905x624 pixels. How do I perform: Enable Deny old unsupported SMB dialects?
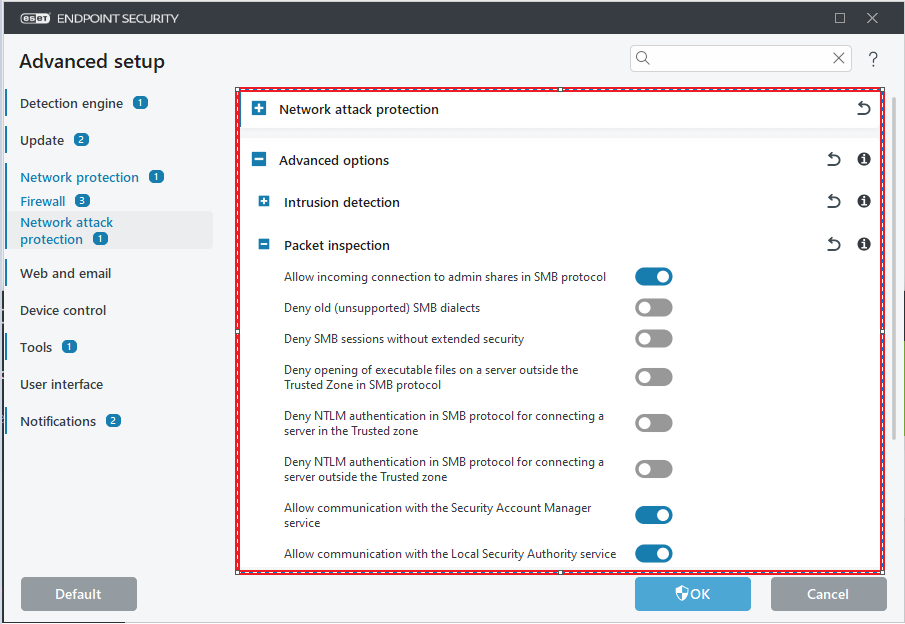click(653, 308)
